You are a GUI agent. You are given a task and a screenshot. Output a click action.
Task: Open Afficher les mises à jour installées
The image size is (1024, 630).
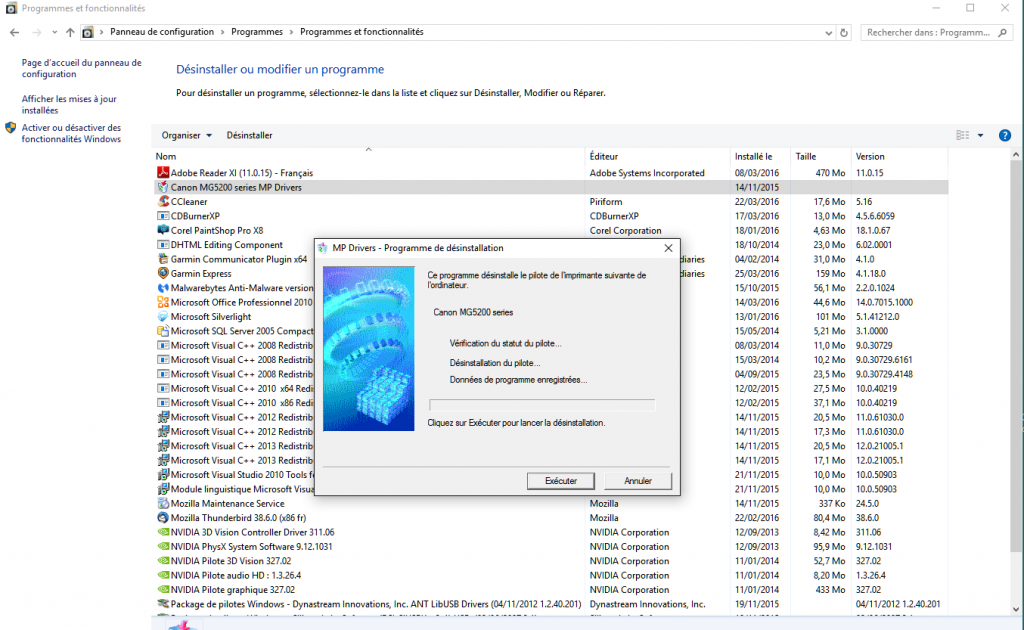pyautogui.click(x=69, y=104)
